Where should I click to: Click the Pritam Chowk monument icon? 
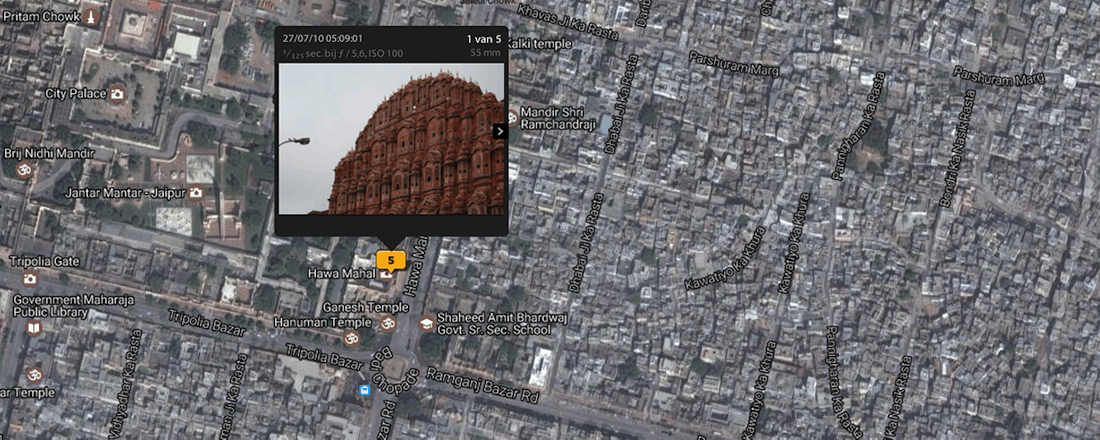[x=91, y=18]
